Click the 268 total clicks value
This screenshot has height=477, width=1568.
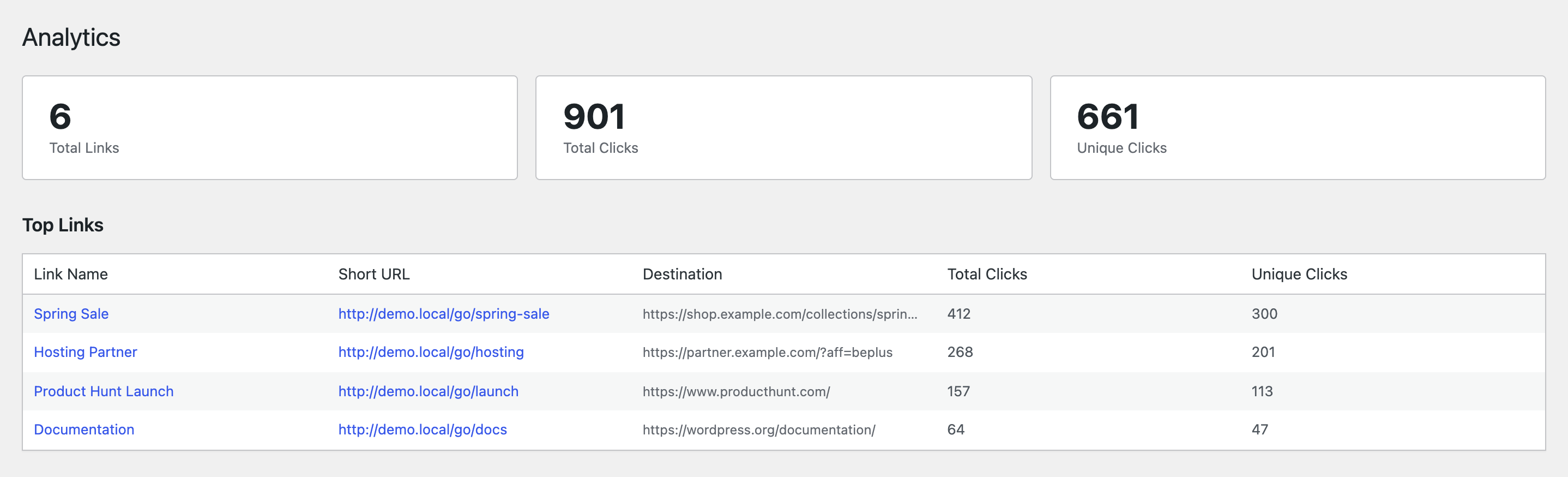click(960, 352)
